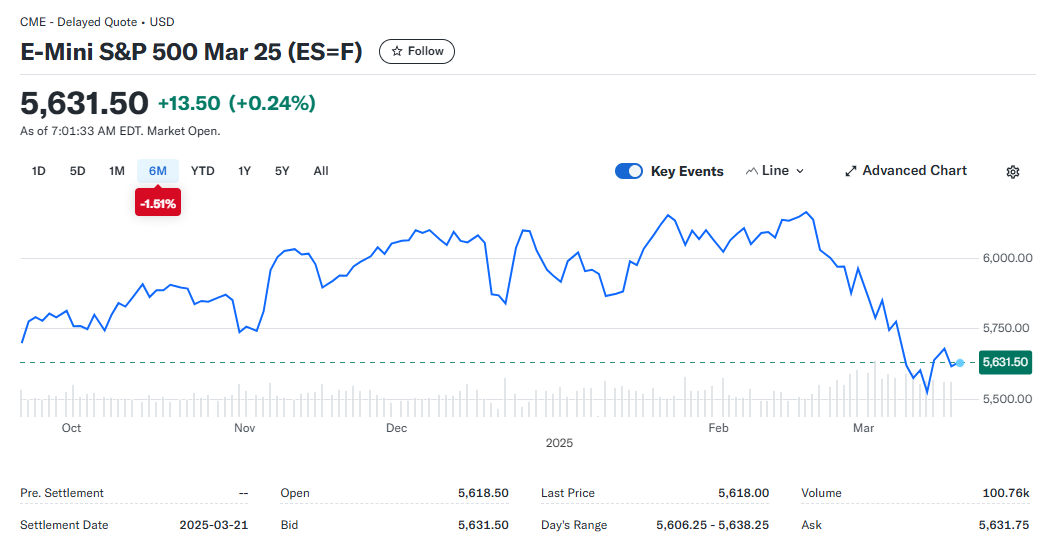This screenshot has width=1045, height=545.
Task: Click the E-Mini S&P 500 Mar 25 title
Action: click(x=191, y=52)
